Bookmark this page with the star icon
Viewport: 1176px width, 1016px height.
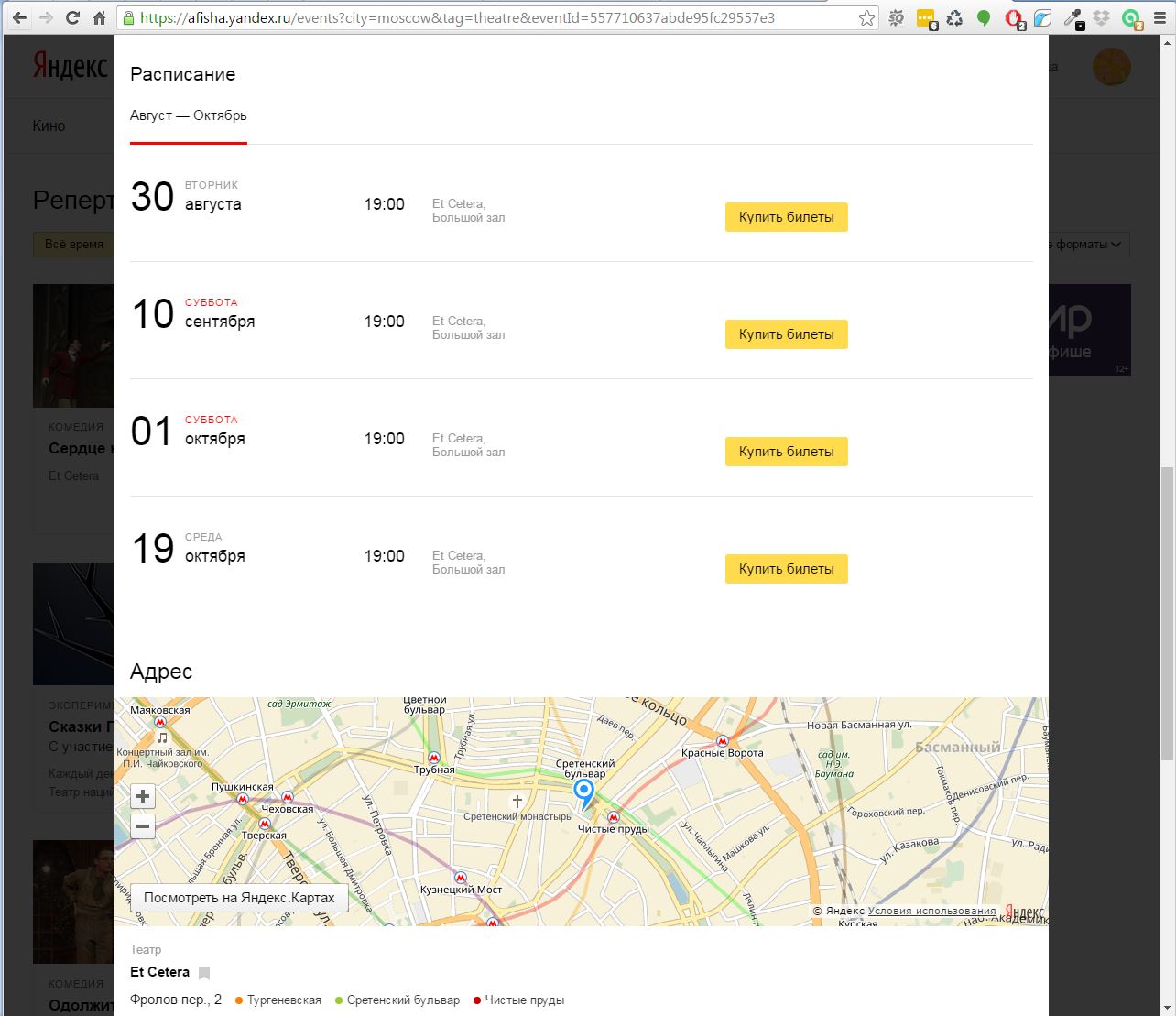(866, 17)
